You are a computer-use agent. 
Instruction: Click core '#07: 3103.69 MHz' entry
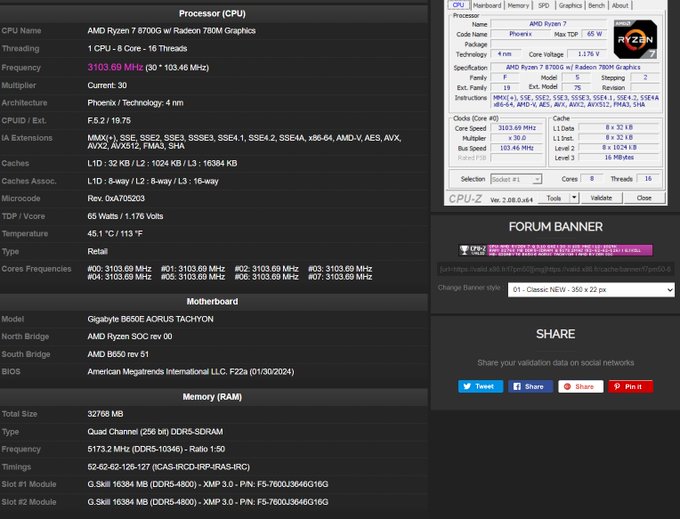tap(340, 277)
